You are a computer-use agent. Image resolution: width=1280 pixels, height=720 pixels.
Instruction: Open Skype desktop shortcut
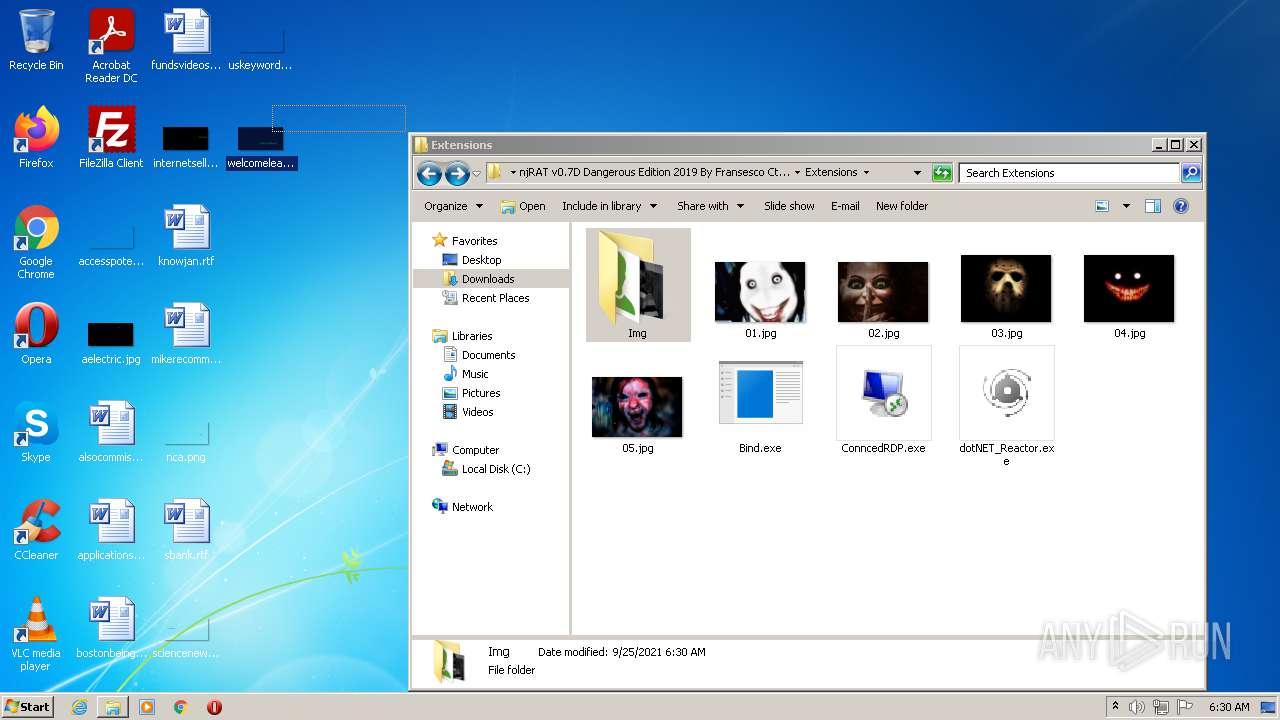tap(36, 433)
